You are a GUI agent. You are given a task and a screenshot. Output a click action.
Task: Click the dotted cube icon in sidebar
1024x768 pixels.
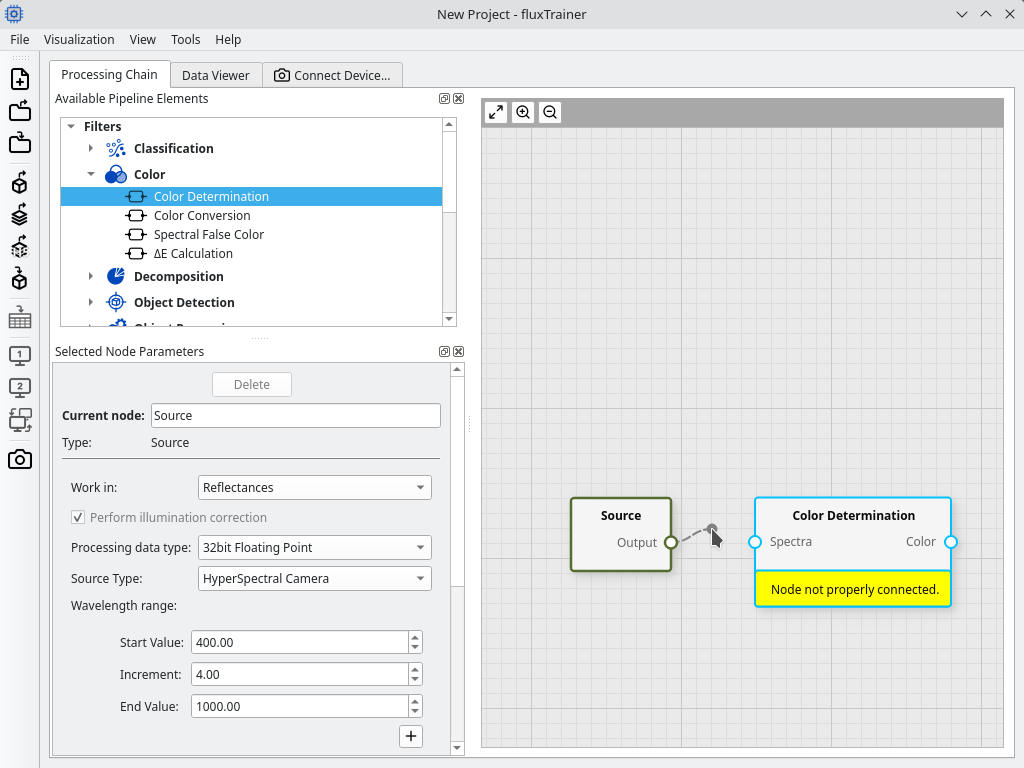[x=20, y=247]
